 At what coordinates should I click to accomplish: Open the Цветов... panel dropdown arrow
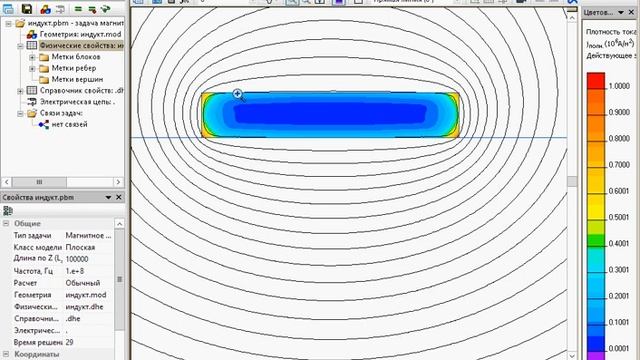(x=621, y=13)
